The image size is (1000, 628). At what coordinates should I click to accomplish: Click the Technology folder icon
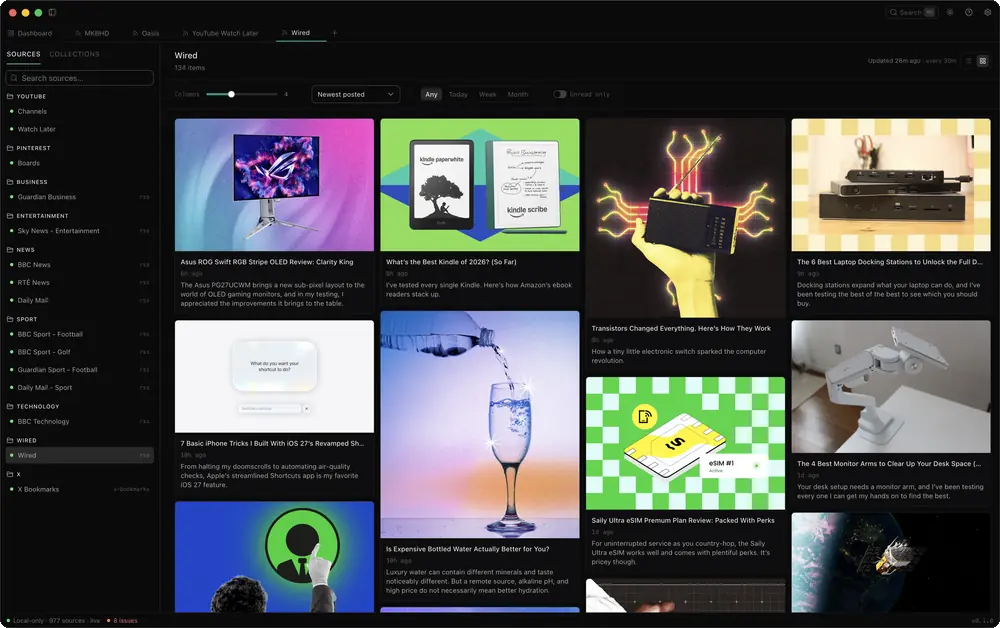point(10,406)
